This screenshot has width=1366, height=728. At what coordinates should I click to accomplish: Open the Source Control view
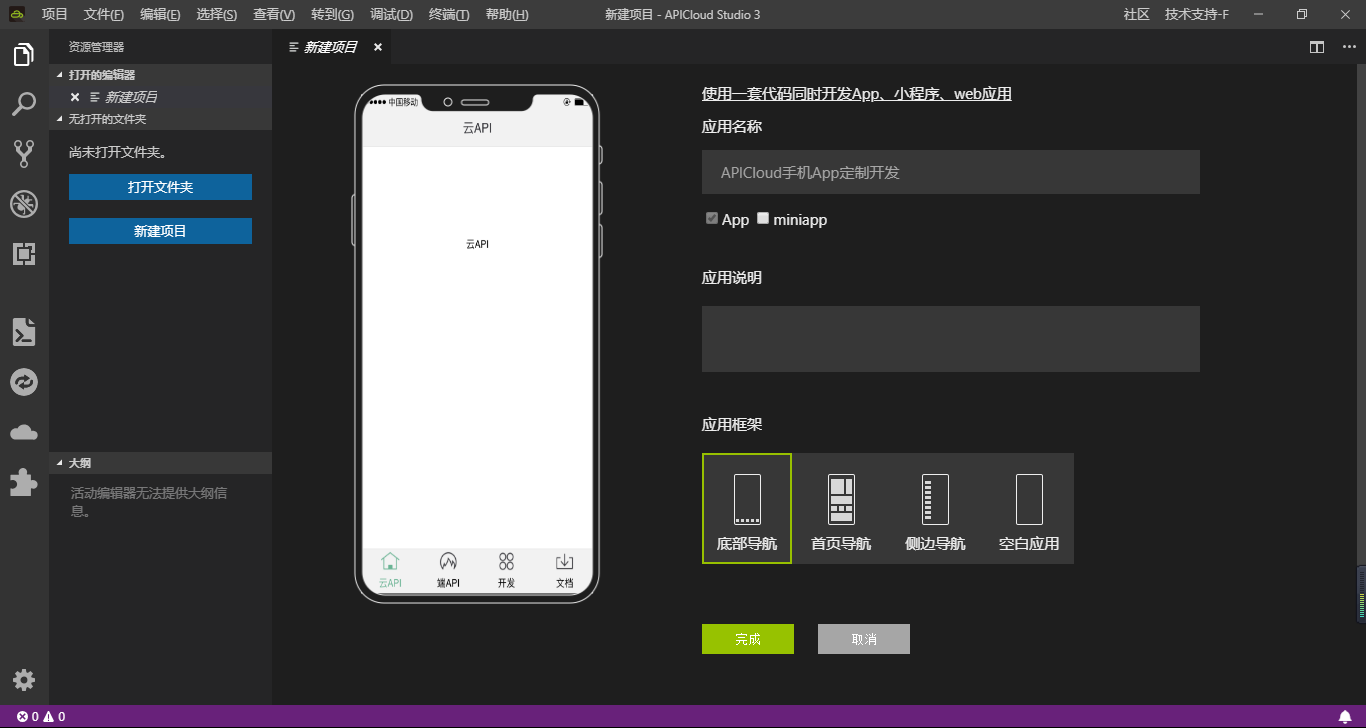tap(24, 153)
